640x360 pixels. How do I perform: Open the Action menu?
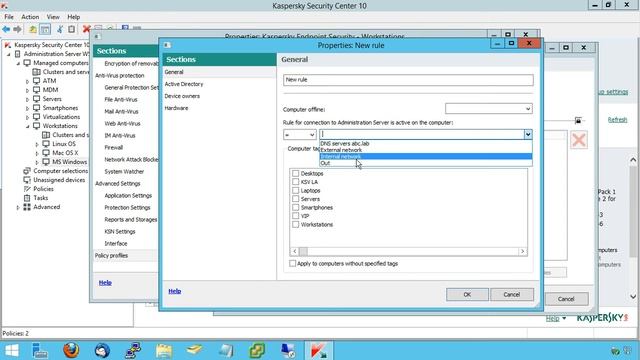30,17
